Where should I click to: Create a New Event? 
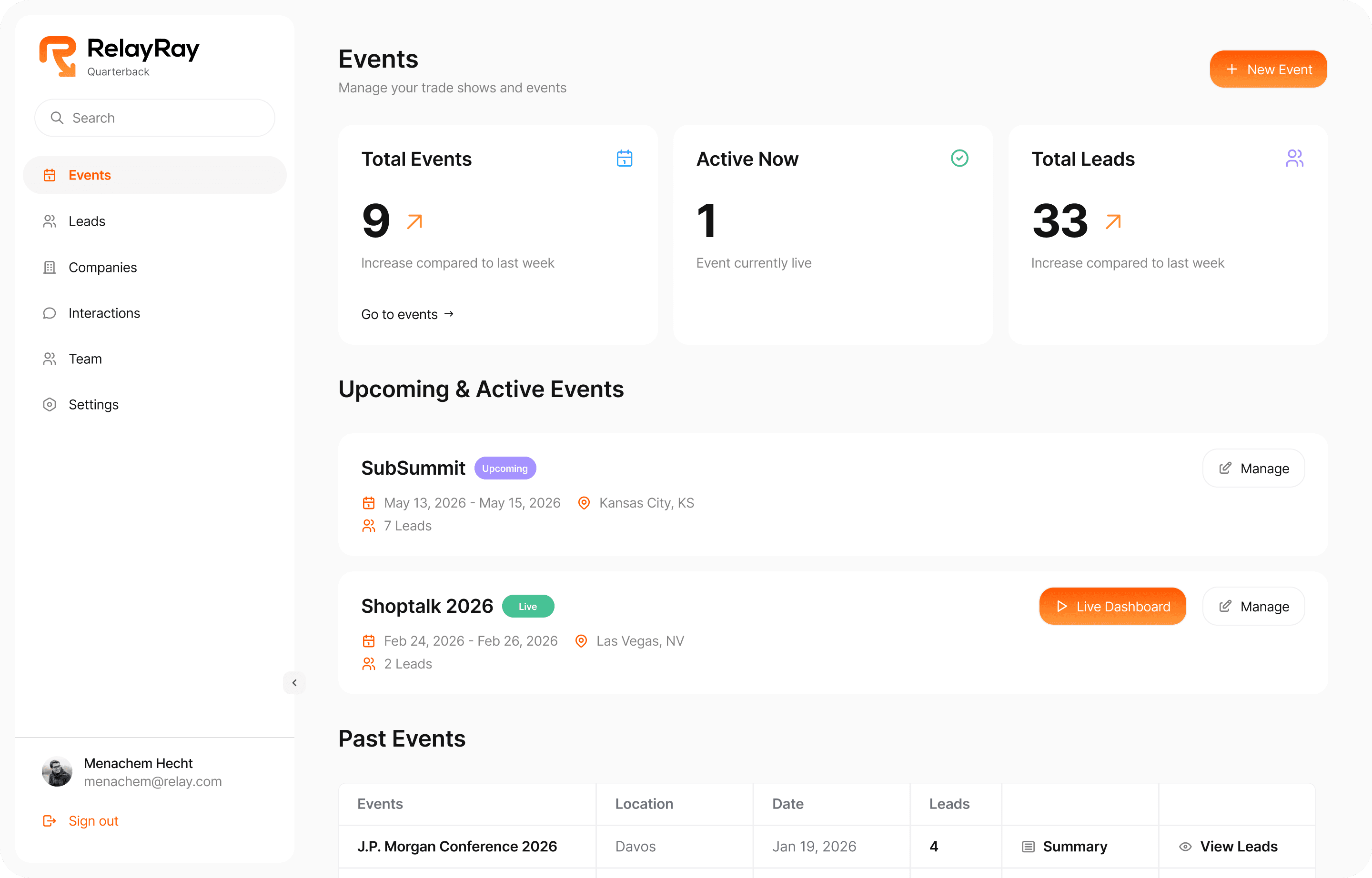point(1268,69)
